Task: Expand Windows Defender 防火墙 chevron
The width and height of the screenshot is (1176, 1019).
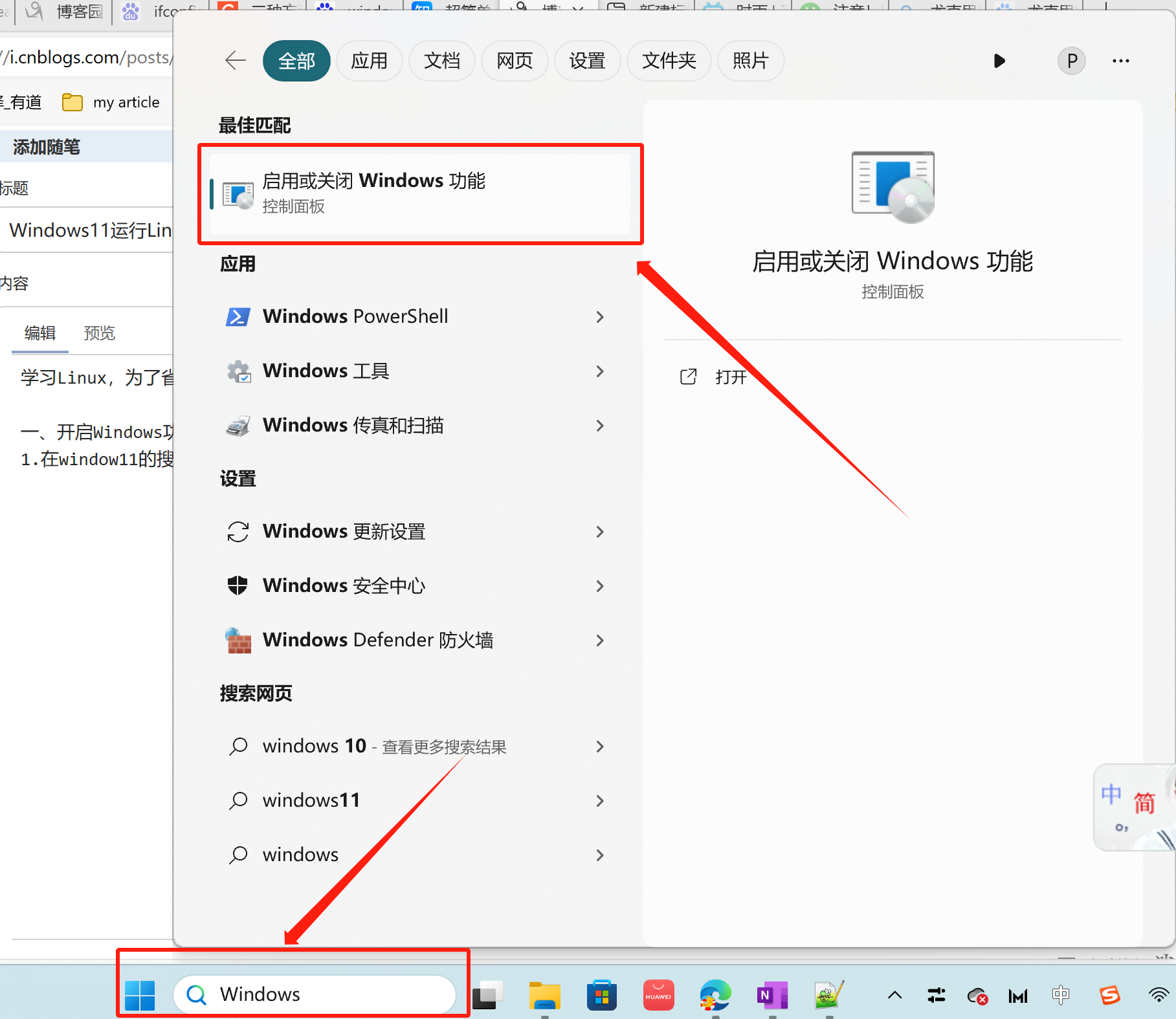Action: [600, 641]
